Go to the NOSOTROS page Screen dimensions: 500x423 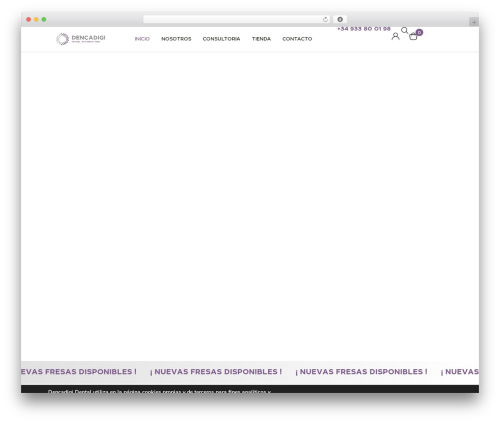coord(176,39)
